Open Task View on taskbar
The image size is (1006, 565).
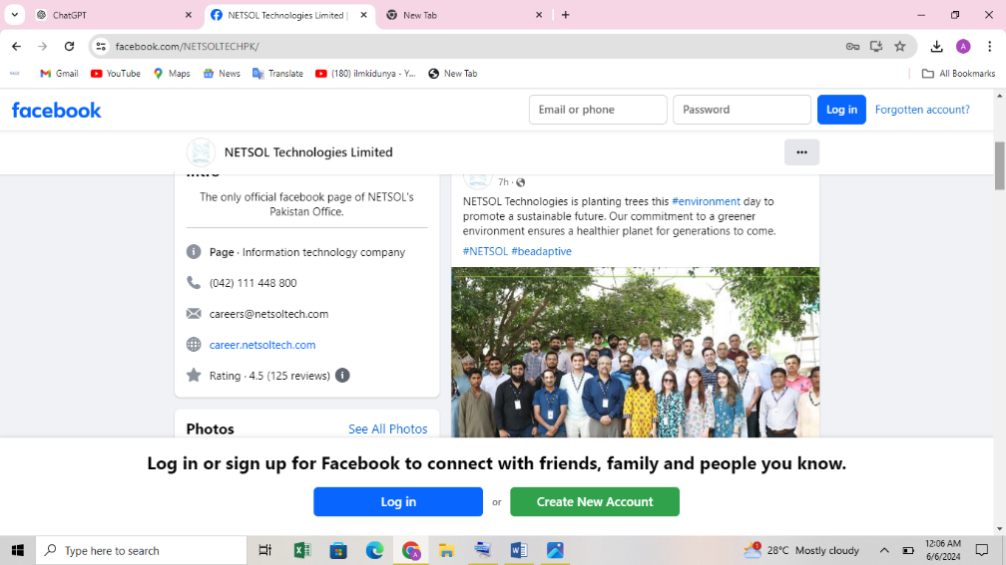tap(264, 550)
